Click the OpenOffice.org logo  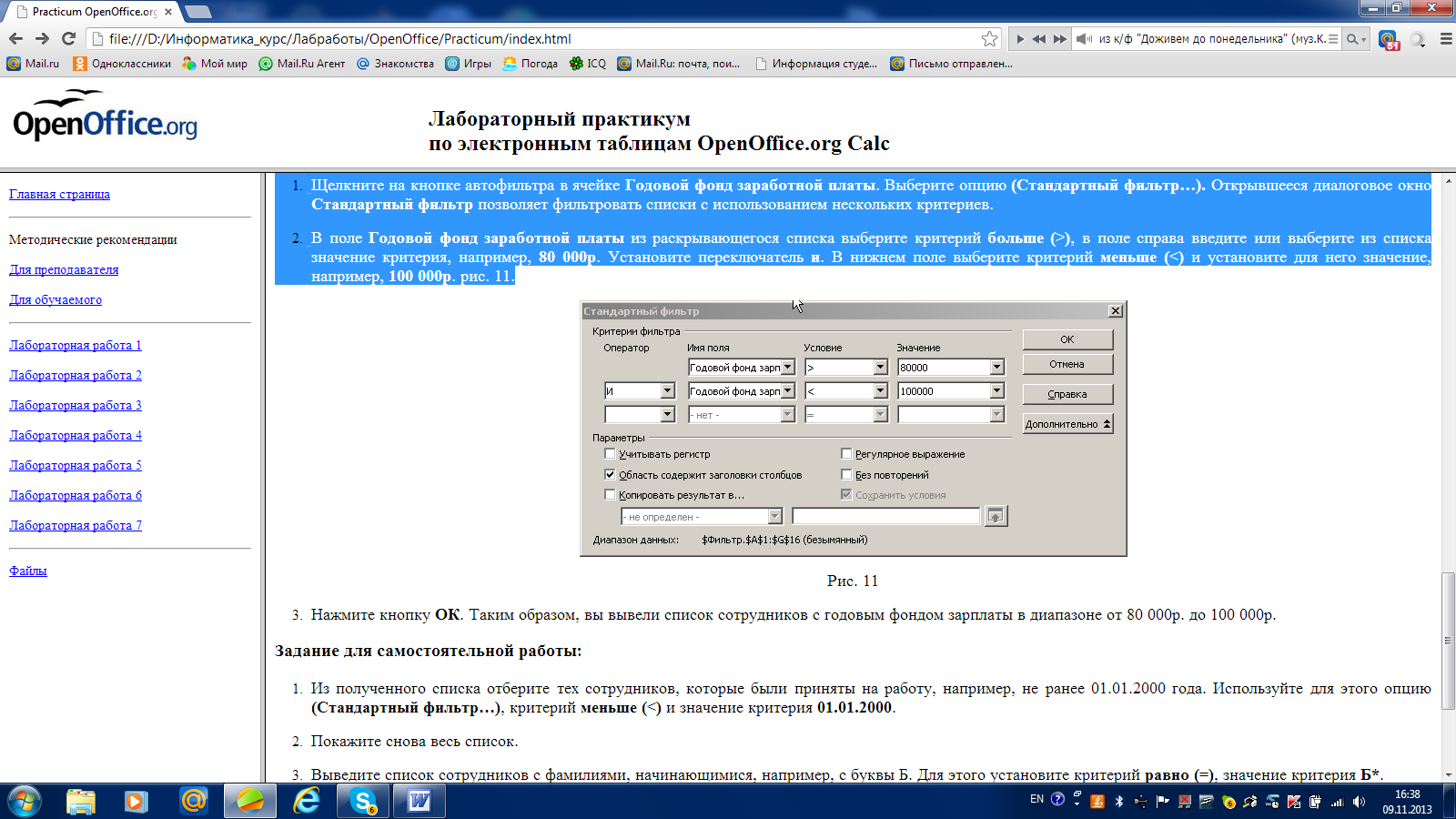105,116
